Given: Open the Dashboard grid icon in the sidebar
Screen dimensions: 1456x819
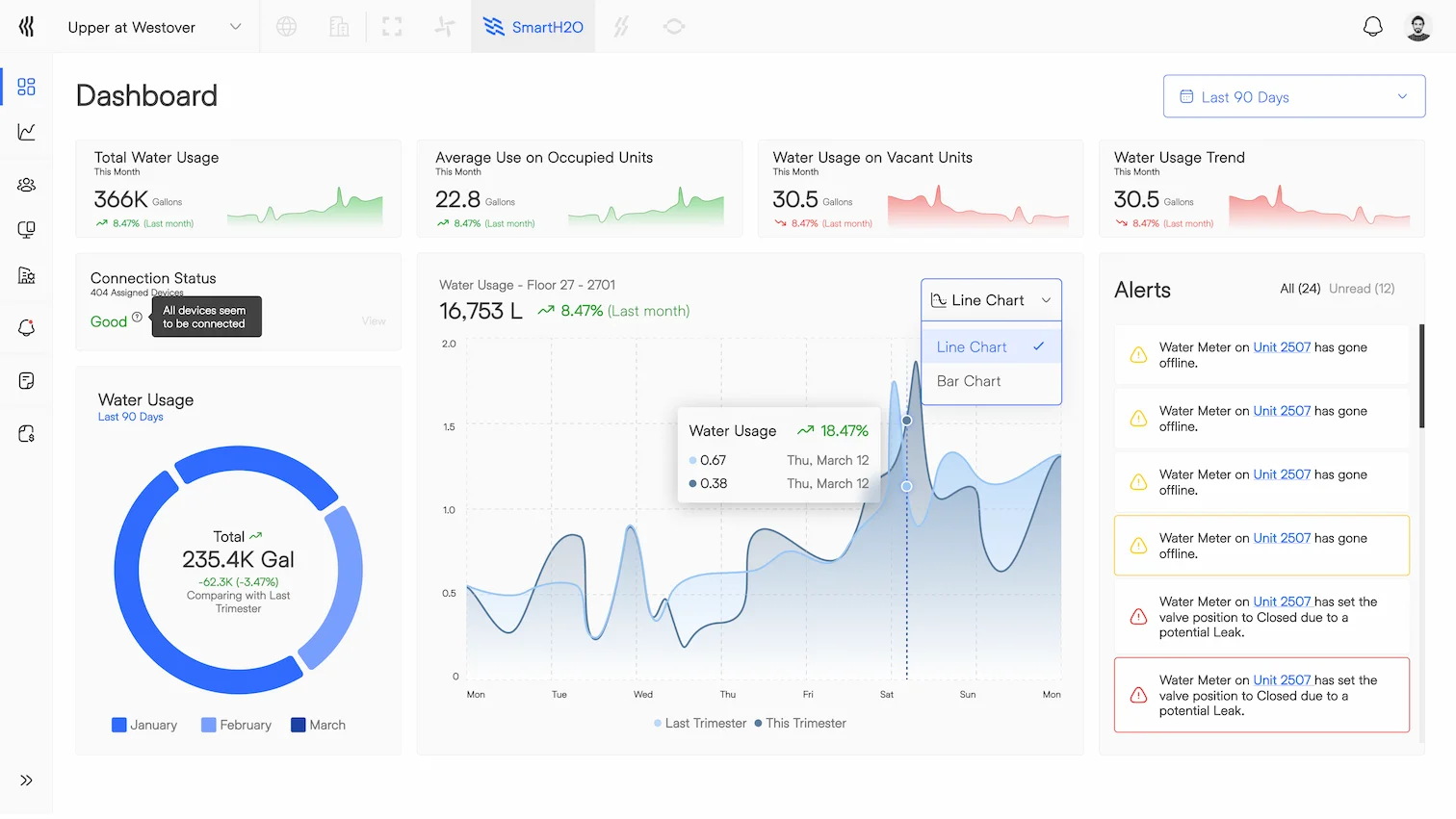Looking at the screenshot, I should (27, 87).
